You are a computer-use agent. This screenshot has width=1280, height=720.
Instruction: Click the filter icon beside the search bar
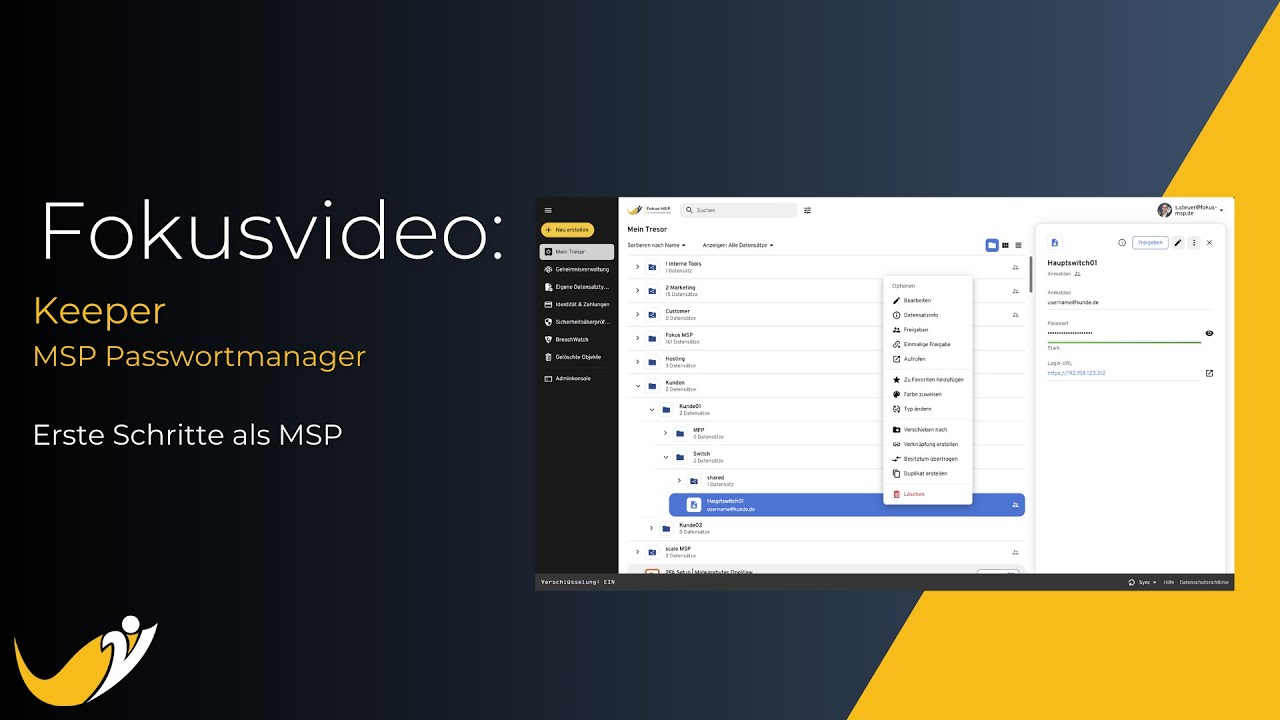[807, 210]
